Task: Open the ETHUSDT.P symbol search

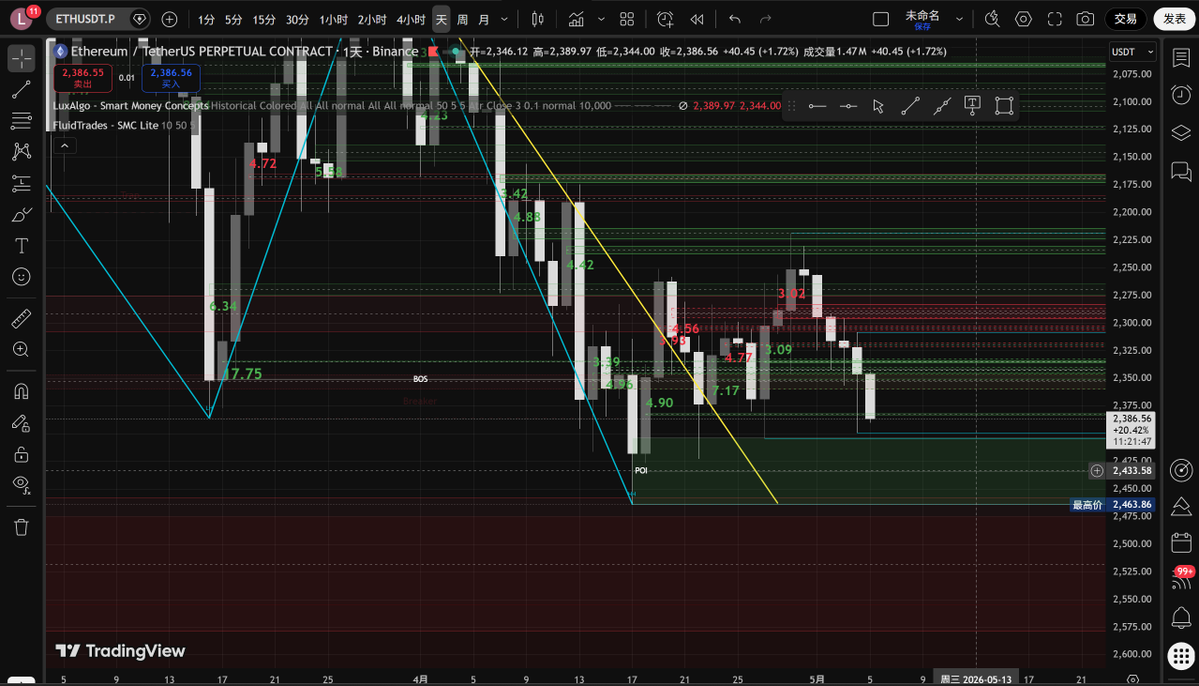Action: (86, 19)
